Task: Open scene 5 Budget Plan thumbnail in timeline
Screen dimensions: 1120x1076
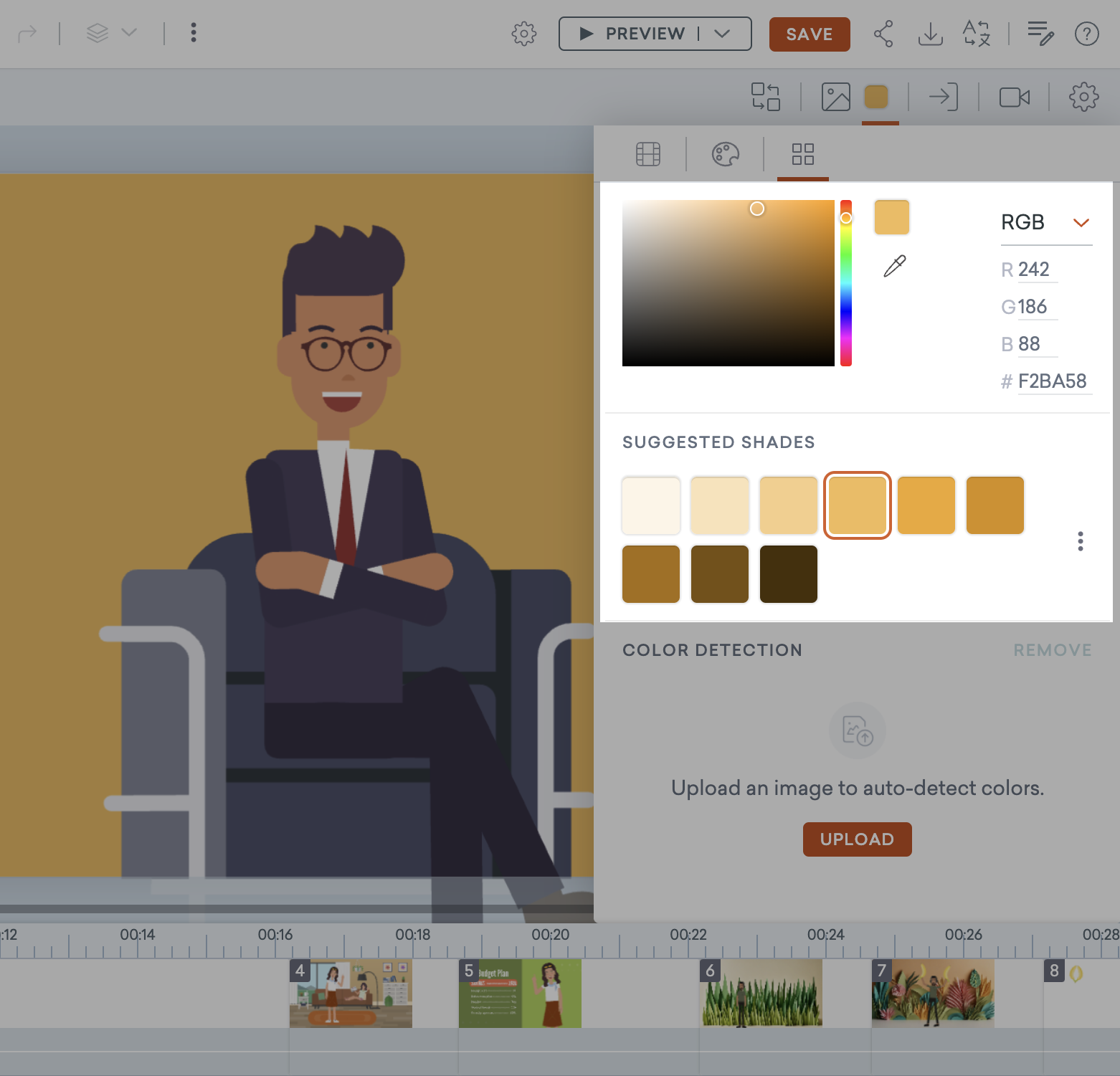Action: 520,994
